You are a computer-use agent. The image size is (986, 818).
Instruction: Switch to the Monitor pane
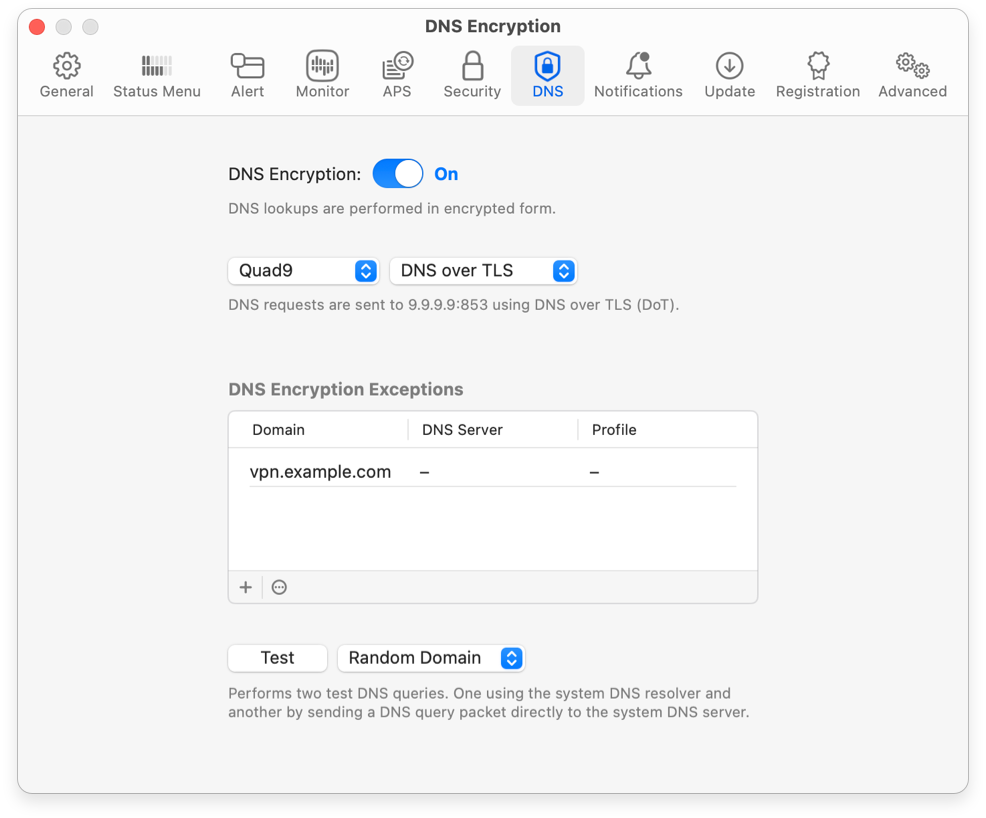(322, 76)
